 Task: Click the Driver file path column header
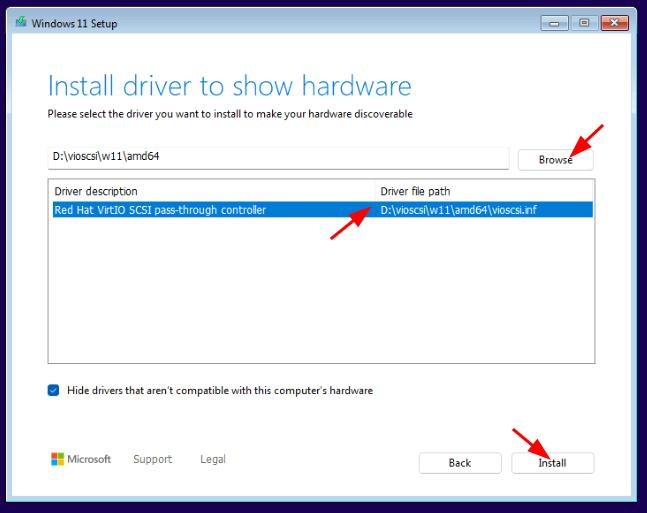484,191
